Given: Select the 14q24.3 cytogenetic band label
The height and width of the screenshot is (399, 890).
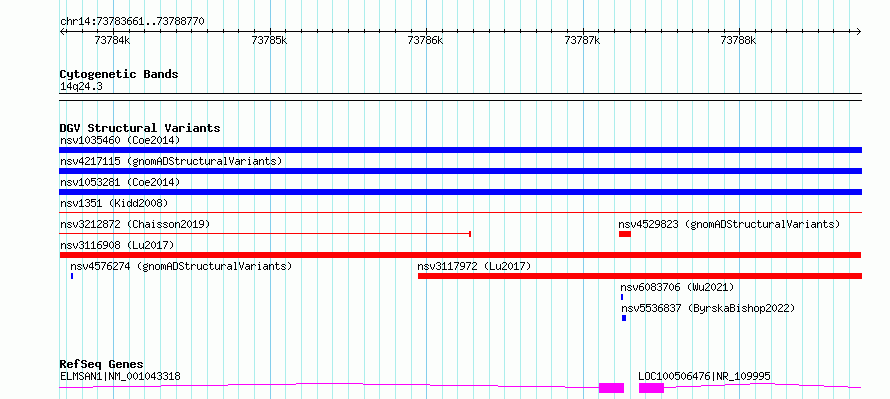Looking at the screenshot, I should (x=81, y=87).
